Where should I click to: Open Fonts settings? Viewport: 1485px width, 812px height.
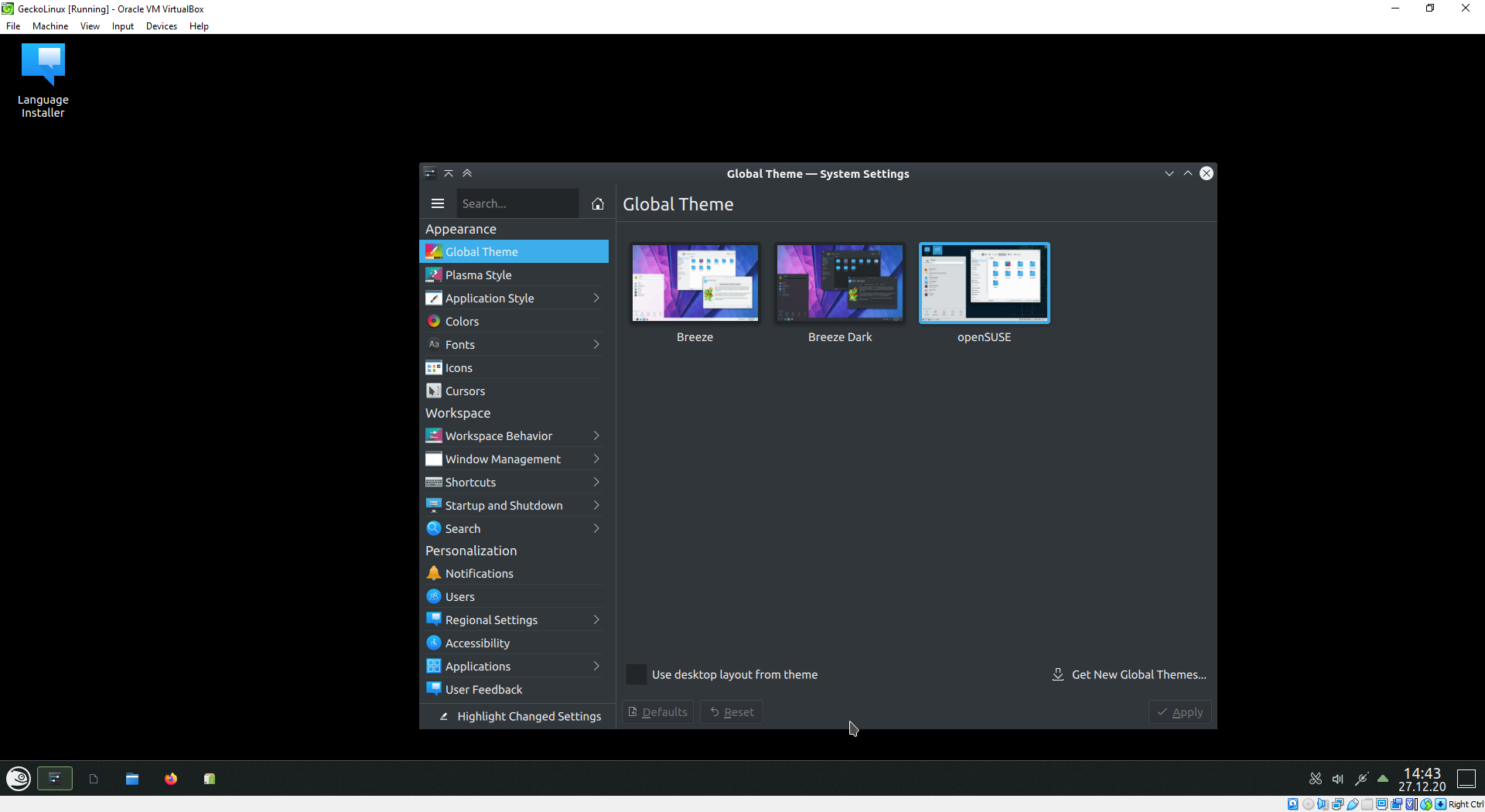click(x=514, y=344)
